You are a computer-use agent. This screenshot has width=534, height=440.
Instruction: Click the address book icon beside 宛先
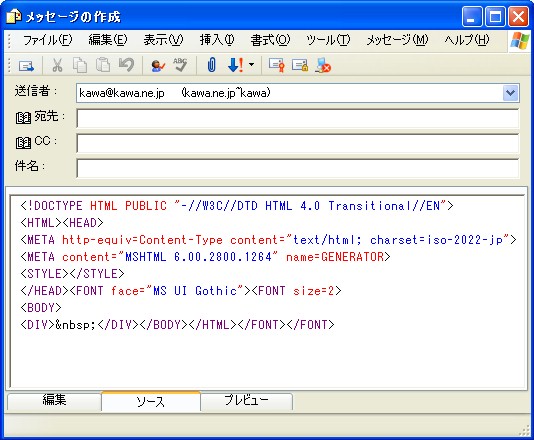(x=23, y=118)
